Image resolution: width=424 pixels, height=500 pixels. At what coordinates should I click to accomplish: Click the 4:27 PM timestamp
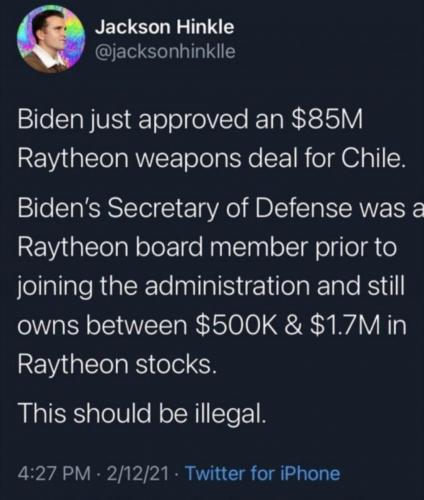tap(53, 473)
